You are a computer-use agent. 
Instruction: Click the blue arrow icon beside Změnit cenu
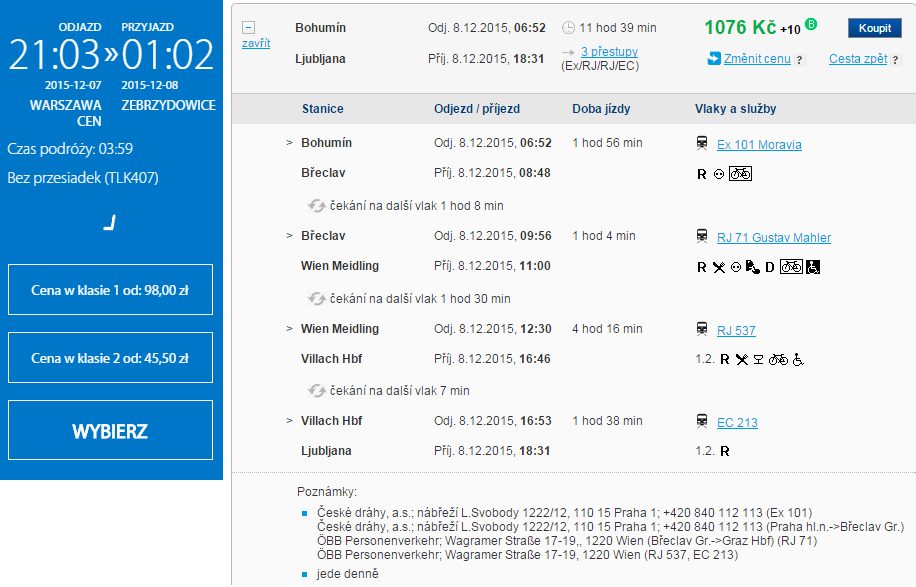[714, 58]
